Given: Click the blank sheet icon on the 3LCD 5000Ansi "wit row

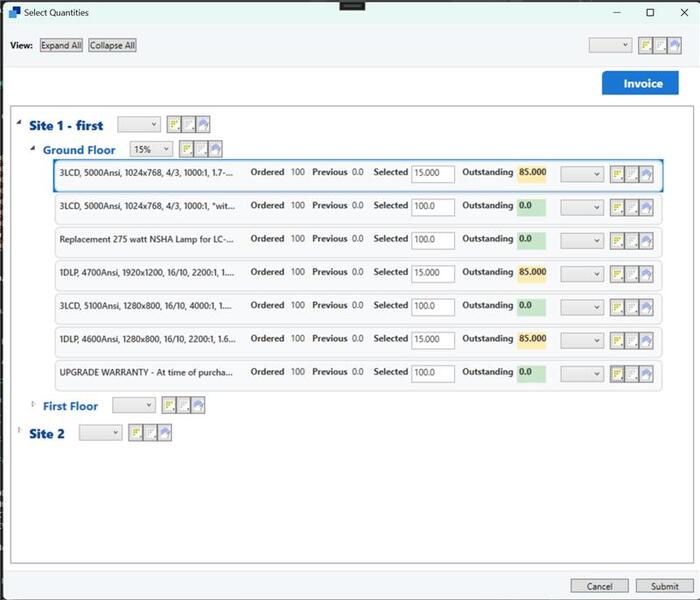Looking at the screenshot, I should 632,208.
